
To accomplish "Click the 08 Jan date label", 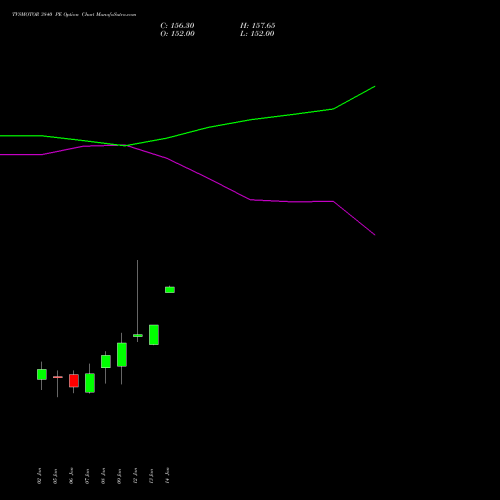I will [x=103, y=476].
